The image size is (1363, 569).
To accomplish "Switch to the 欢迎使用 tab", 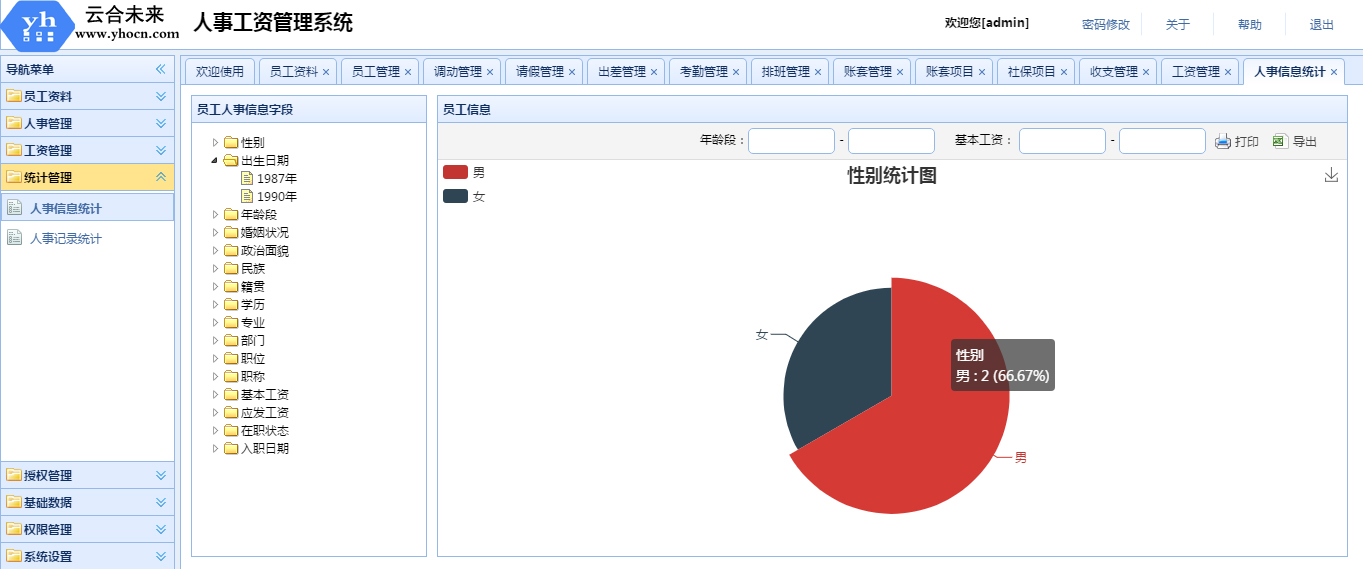I will 219,72.
